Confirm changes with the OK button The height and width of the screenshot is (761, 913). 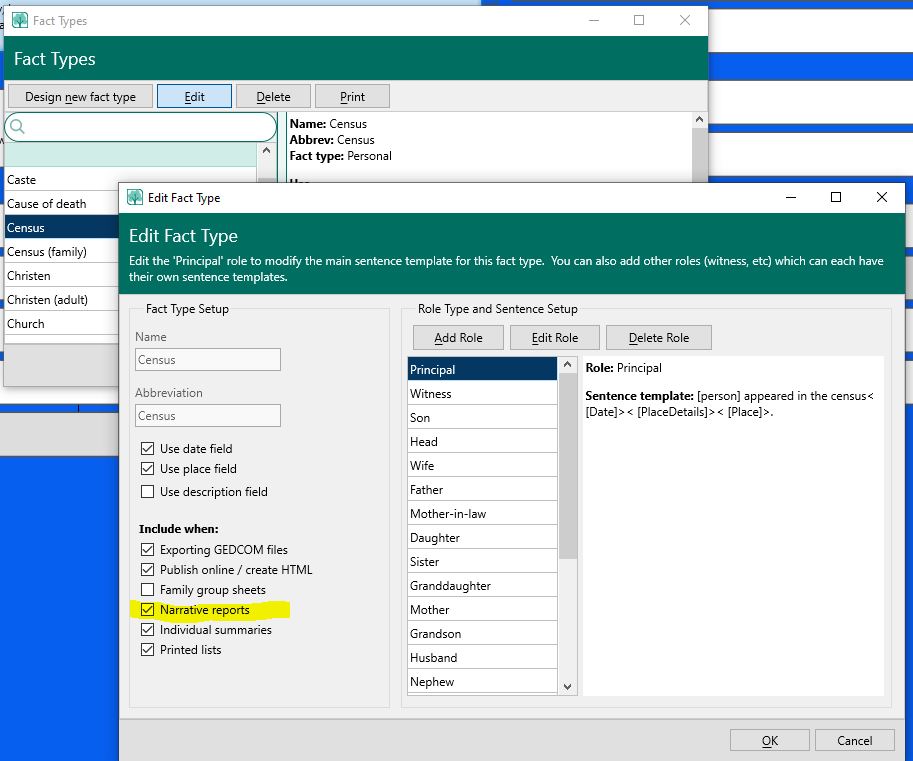pos(769,741)
